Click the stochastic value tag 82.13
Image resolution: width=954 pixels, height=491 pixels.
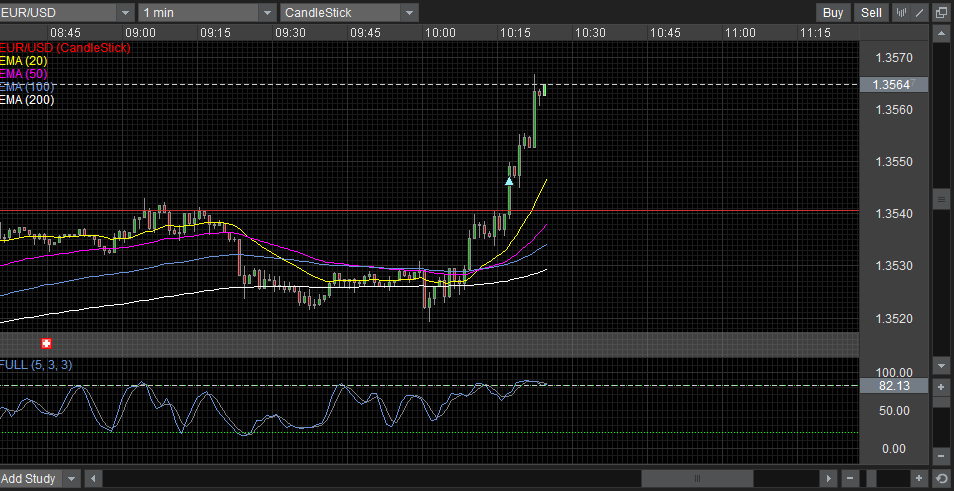(x=894, y=386)
